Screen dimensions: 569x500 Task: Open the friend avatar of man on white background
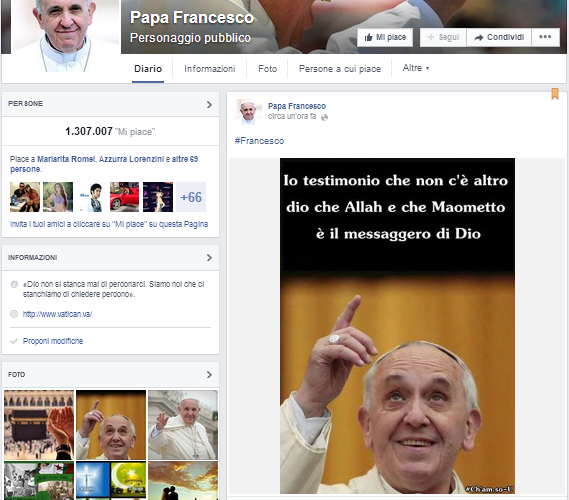click(91, 197)
